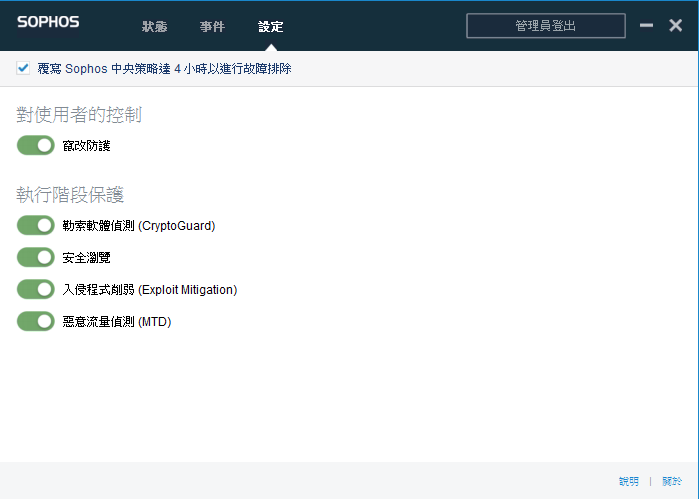Open the 說明 help link
This screenshot has width=699, height=499.
[628, 481]
